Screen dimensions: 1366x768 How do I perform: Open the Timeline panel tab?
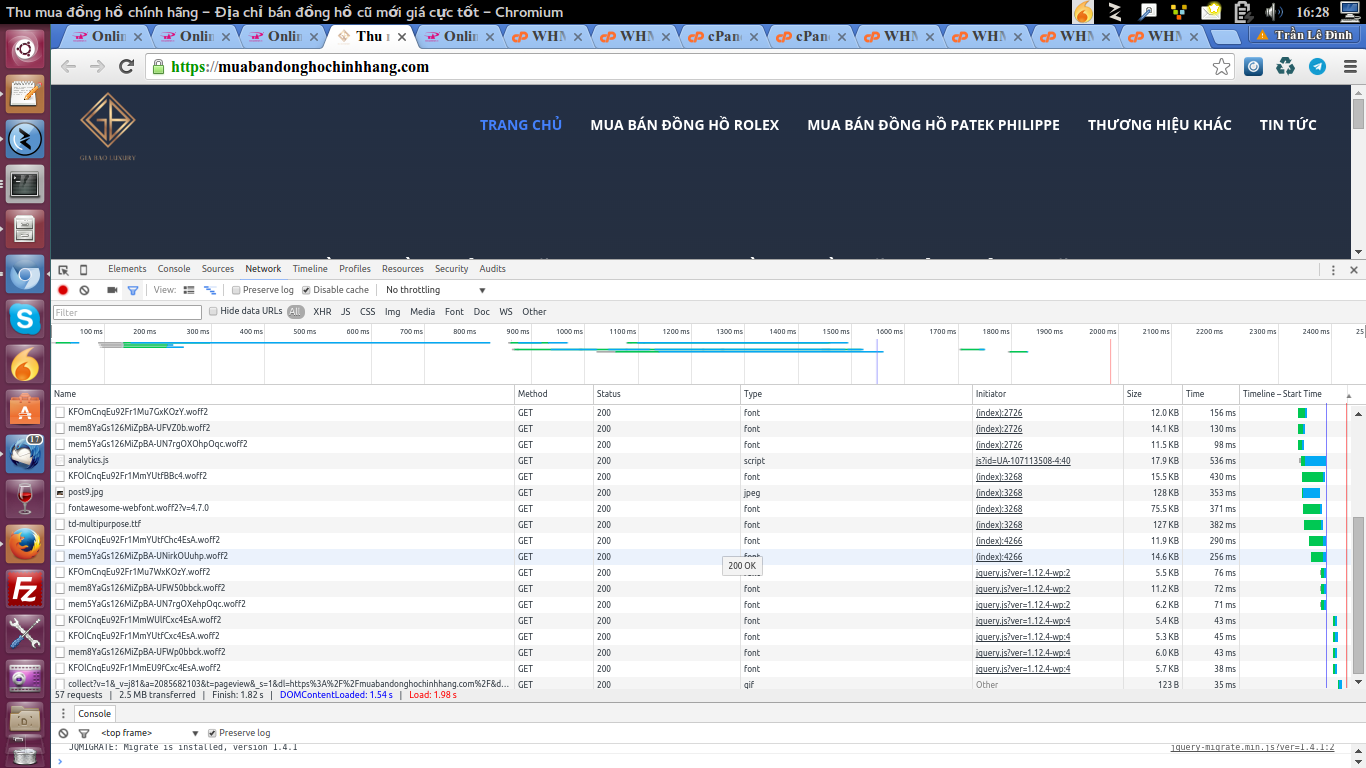click(x=310, y=269)
